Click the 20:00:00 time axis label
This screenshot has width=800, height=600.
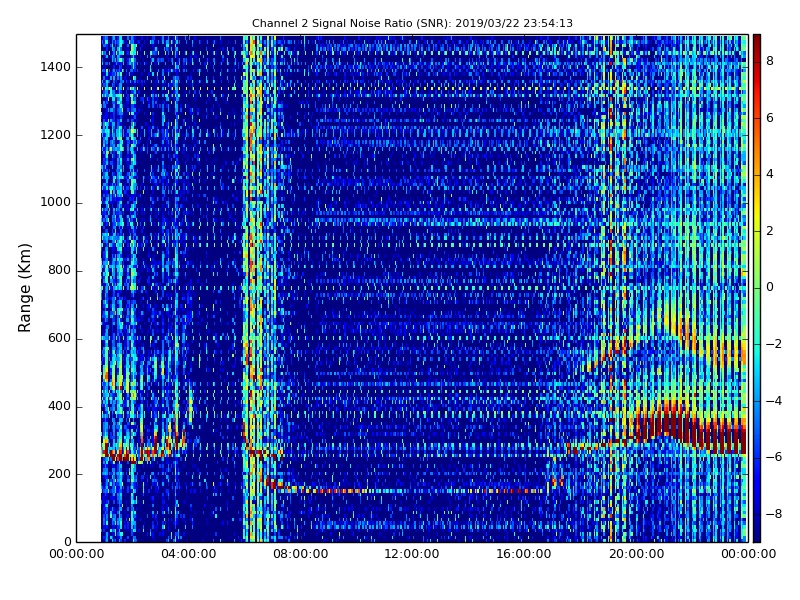[x=636, y=554]
